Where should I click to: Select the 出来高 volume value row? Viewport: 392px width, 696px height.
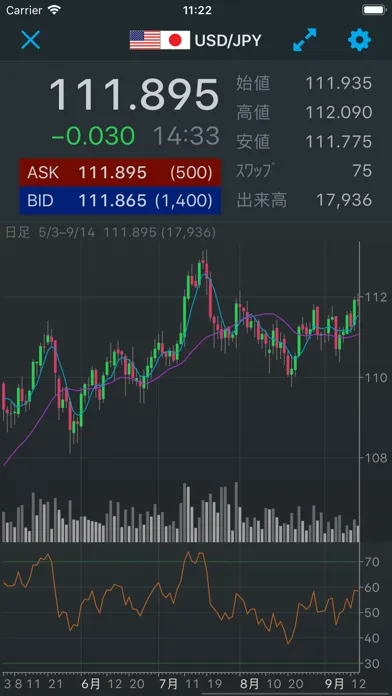(x=305, y=200)
